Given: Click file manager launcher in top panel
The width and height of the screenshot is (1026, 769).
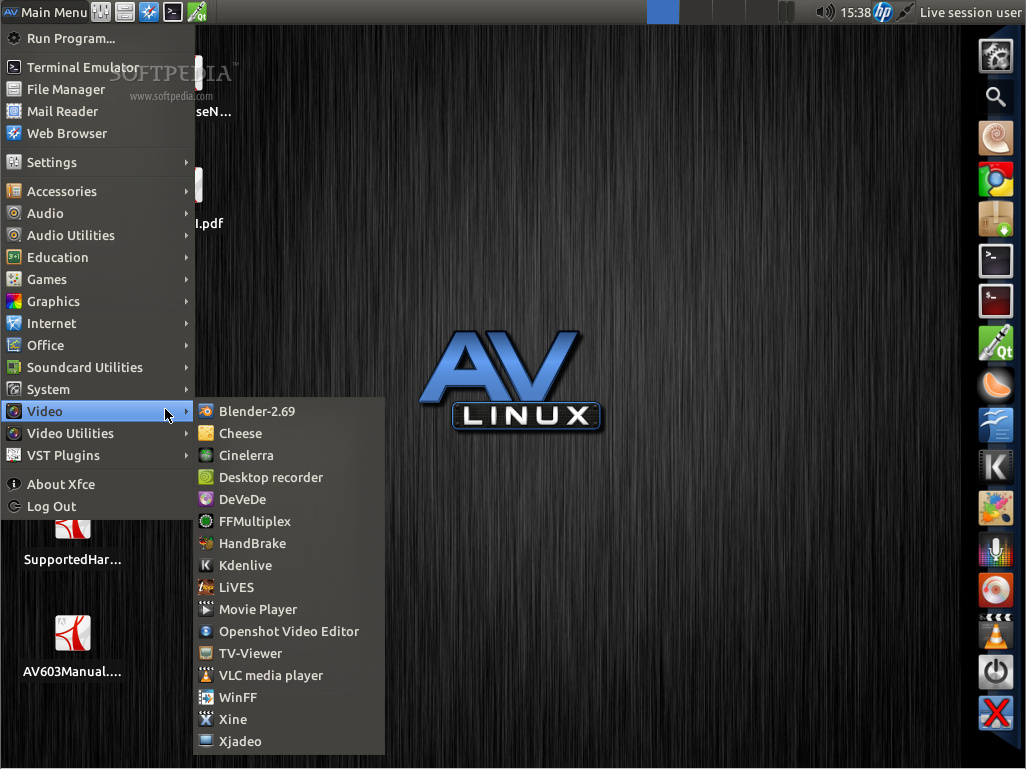Looking at the screenshot, I should 124,12.
